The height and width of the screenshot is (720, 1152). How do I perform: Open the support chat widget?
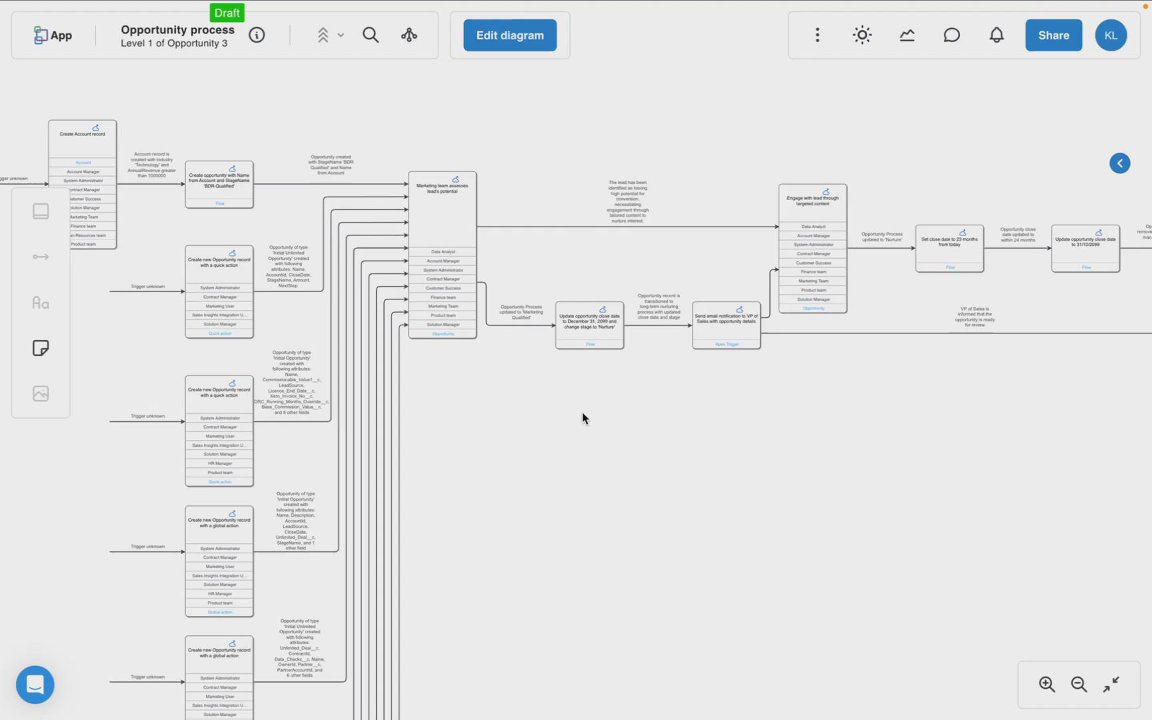click(35, 685)
